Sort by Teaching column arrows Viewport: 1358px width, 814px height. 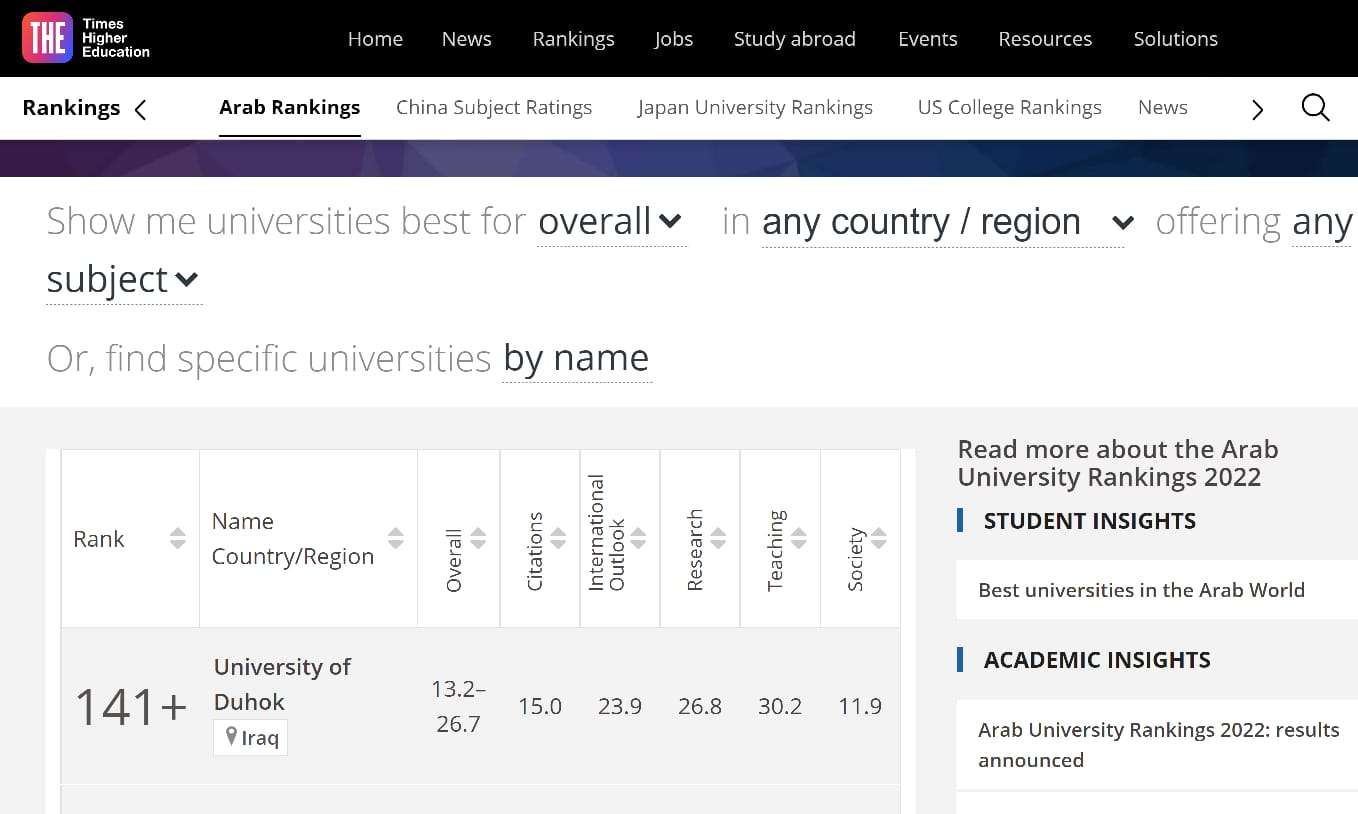tap(798, 538)
